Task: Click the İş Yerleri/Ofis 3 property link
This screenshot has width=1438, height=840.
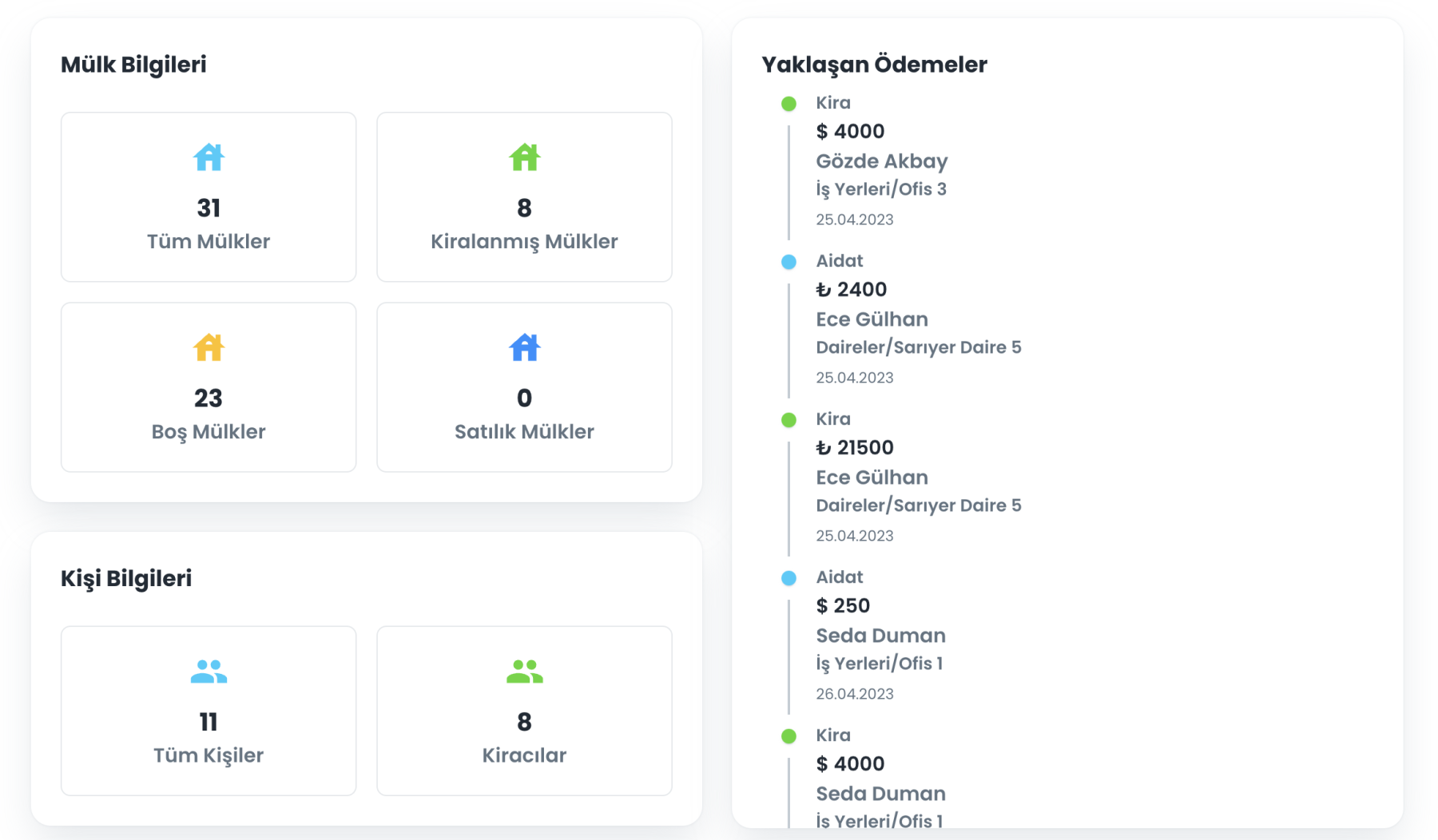Action: pyautogui.click(x=881, y=189)
